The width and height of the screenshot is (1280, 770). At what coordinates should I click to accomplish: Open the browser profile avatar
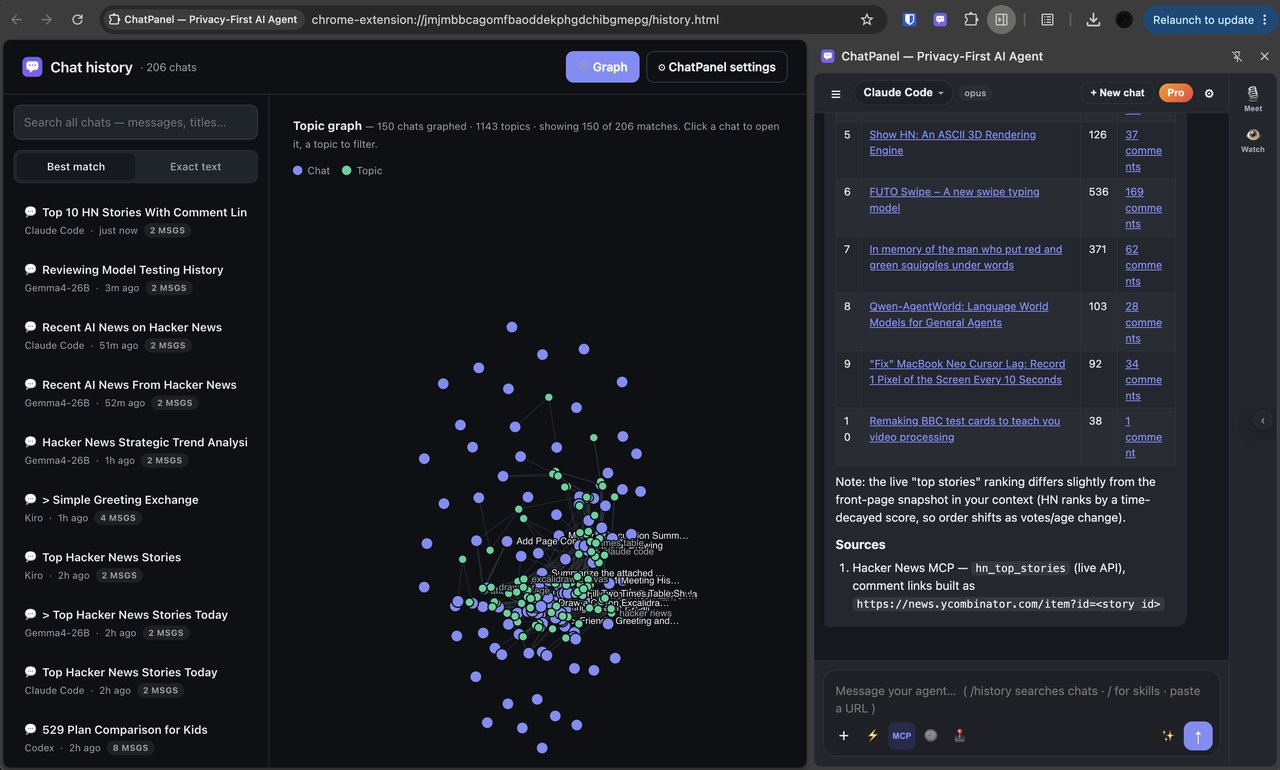click(x=1124, y=19)
